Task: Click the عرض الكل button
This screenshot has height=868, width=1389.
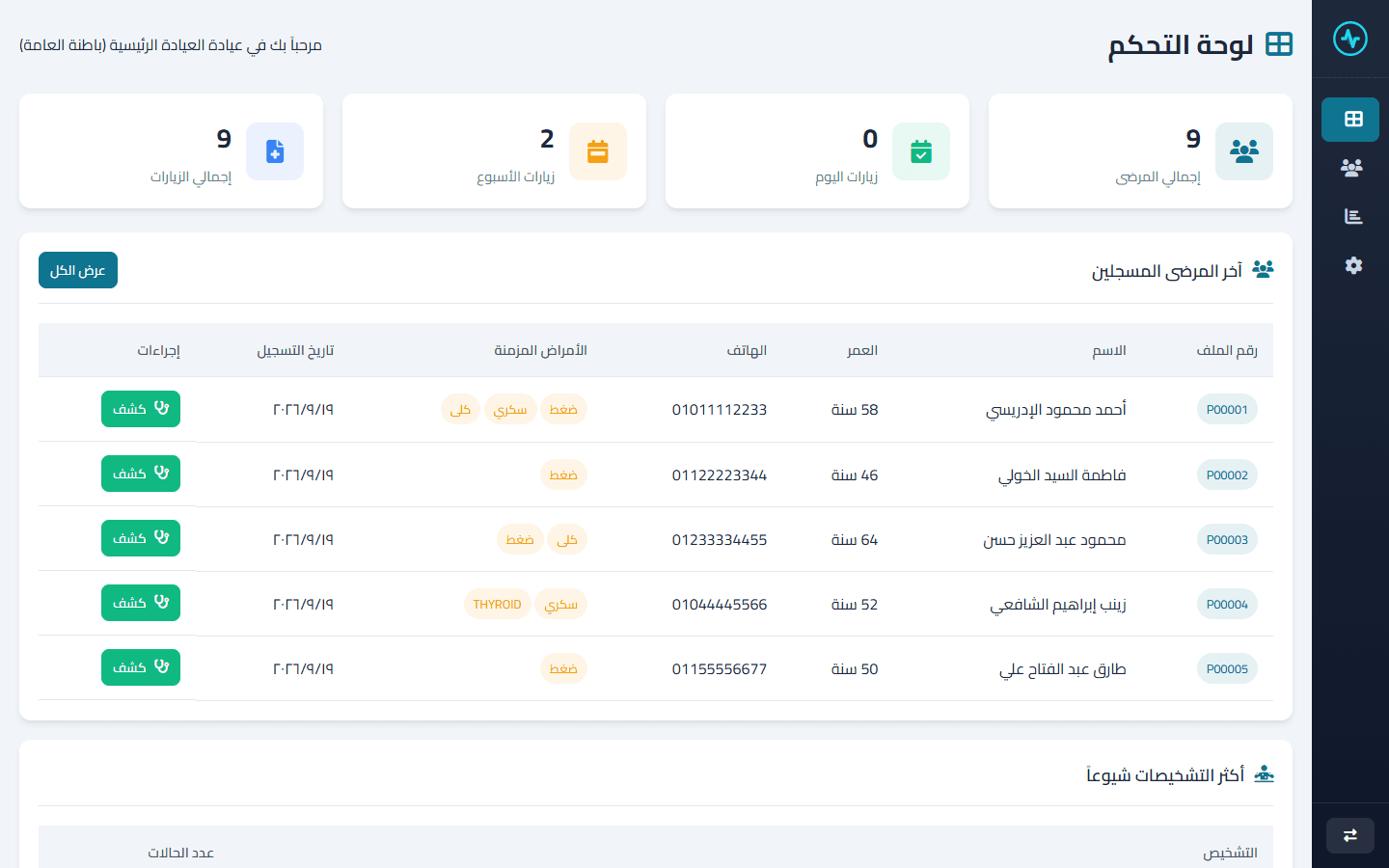Action: pyautogui.click(x=78, y=270)
